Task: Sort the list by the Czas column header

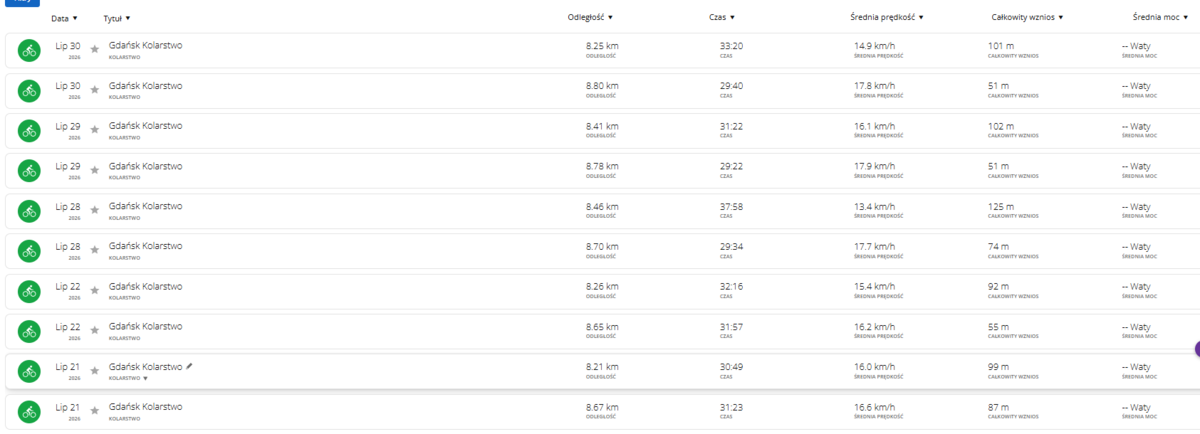Action: point(722,17)
